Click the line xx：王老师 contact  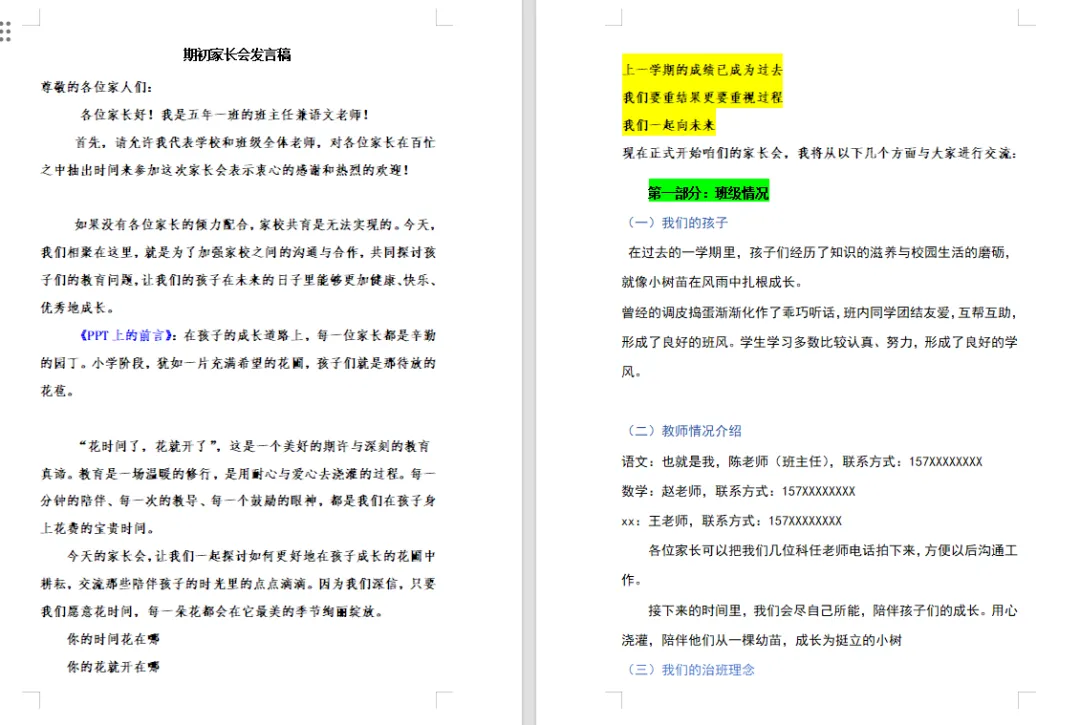coord(731,521)
